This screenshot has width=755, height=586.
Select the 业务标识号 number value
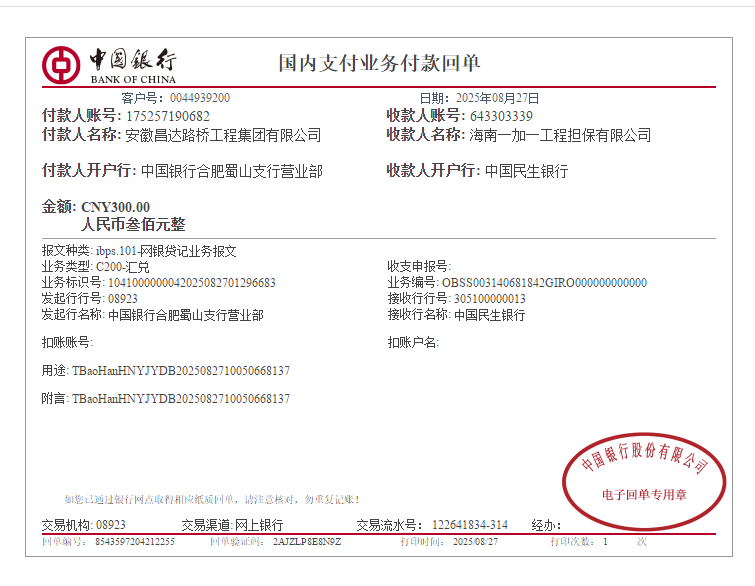pos(191,283)
